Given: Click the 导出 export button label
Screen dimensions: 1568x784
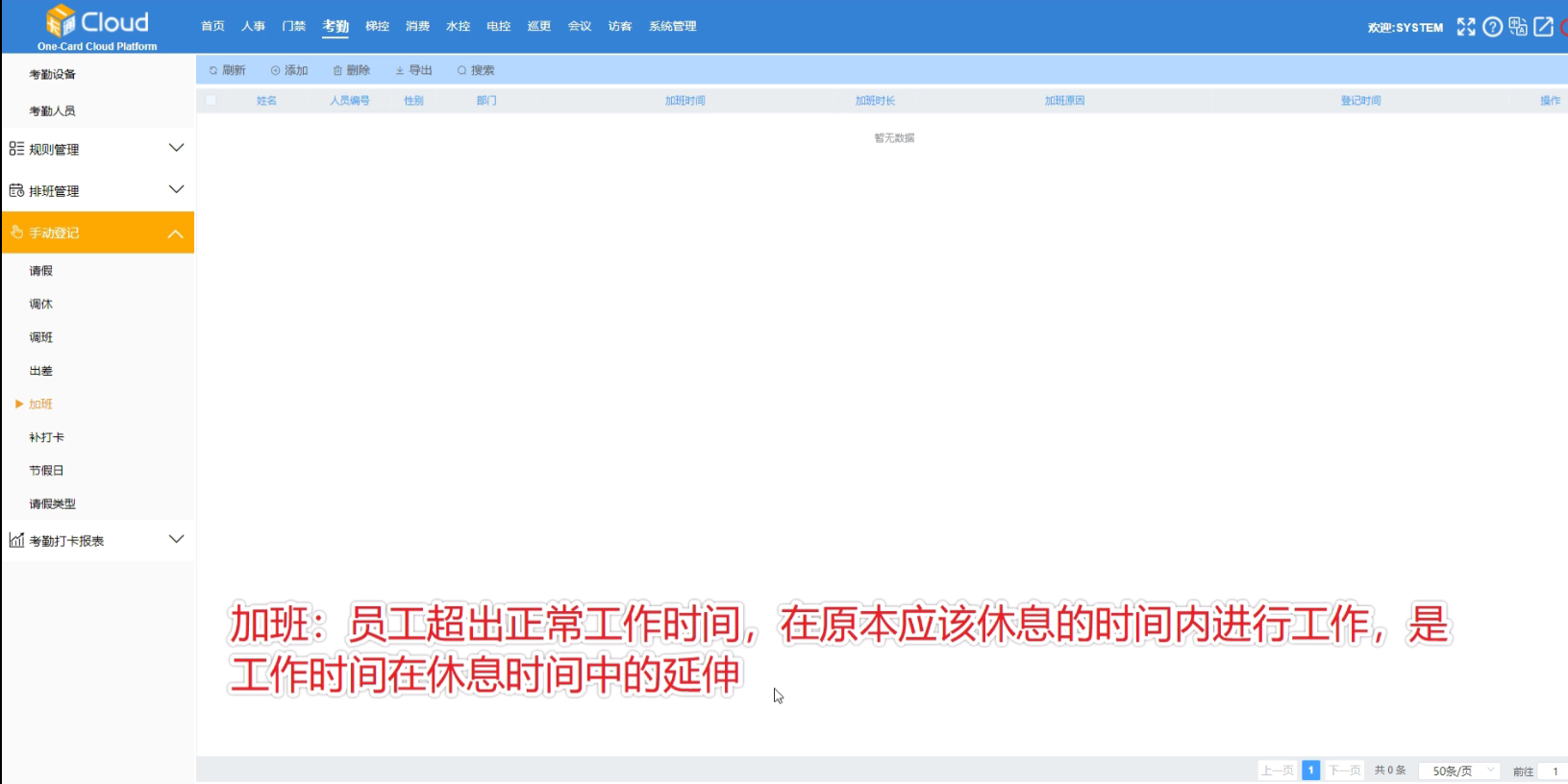Looking at the screenshot, I should pos(420,70).
